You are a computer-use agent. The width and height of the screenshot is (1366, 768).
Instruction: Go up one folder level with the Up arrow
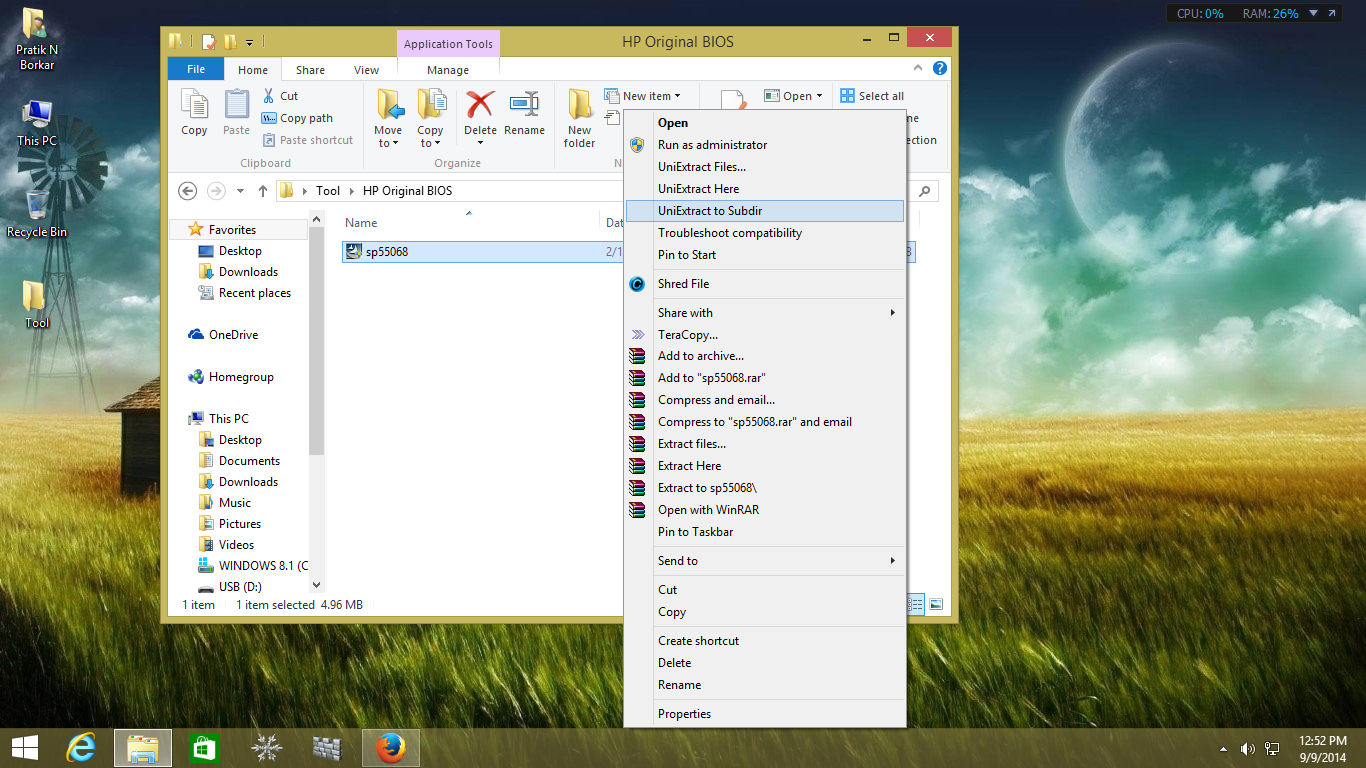coord(263,191)
